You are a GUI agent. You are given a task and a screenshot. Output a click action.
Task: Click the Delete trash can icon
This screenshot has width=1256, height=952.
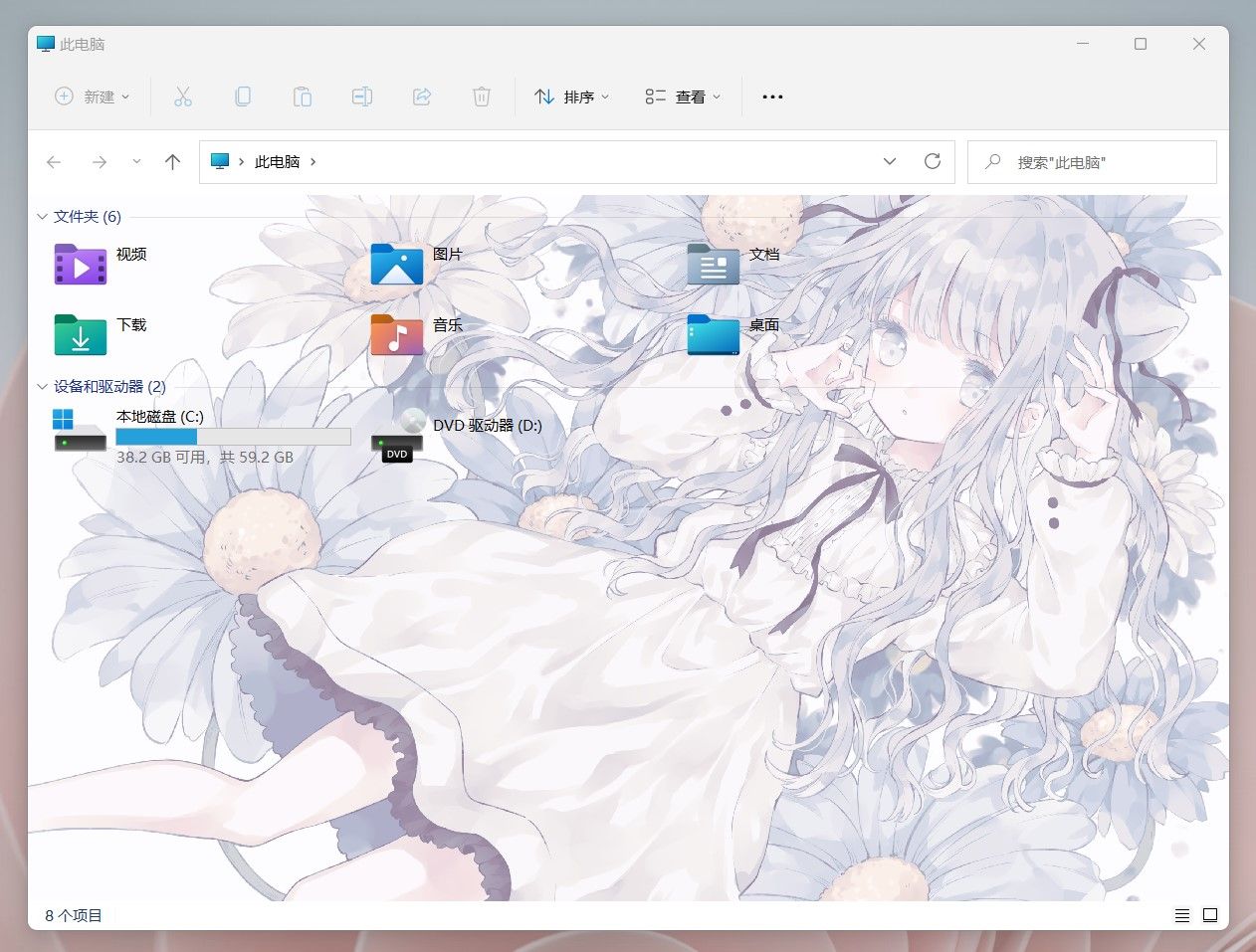[482, 96]
